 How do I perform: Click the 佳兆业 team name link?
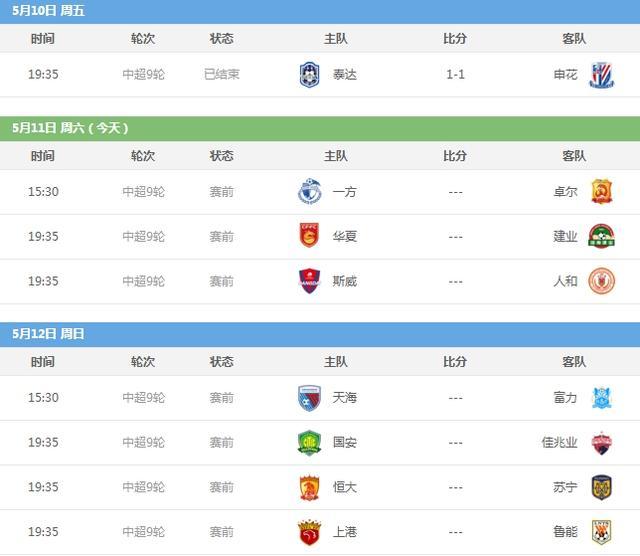click(559, 443)
